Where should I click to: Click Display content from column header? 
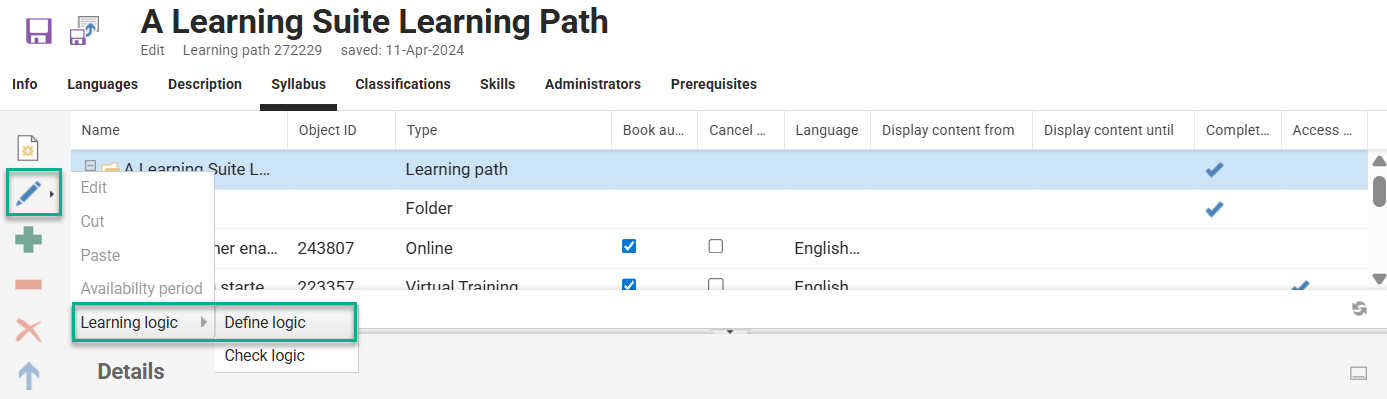(951, 130)
